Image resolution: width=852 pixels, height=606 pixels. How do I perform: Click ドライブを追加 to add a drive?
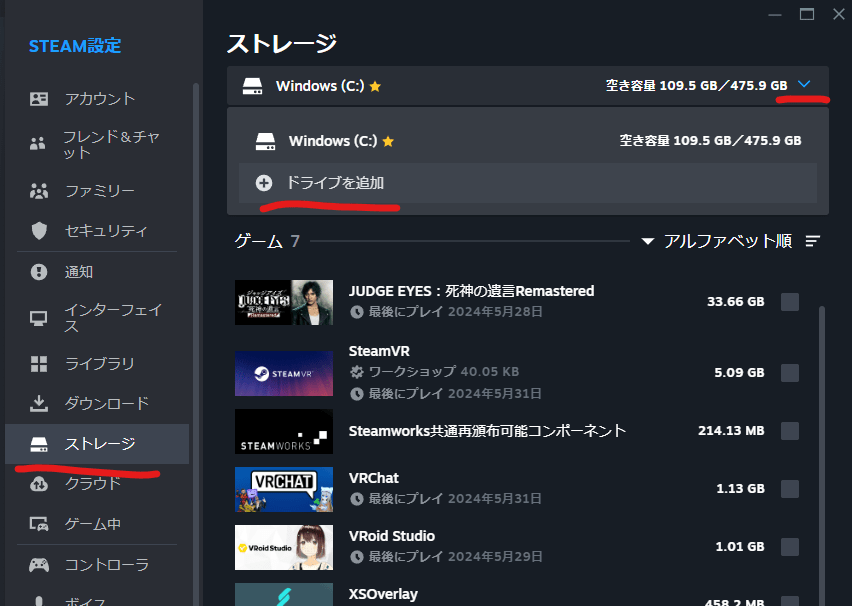point(528,183)
